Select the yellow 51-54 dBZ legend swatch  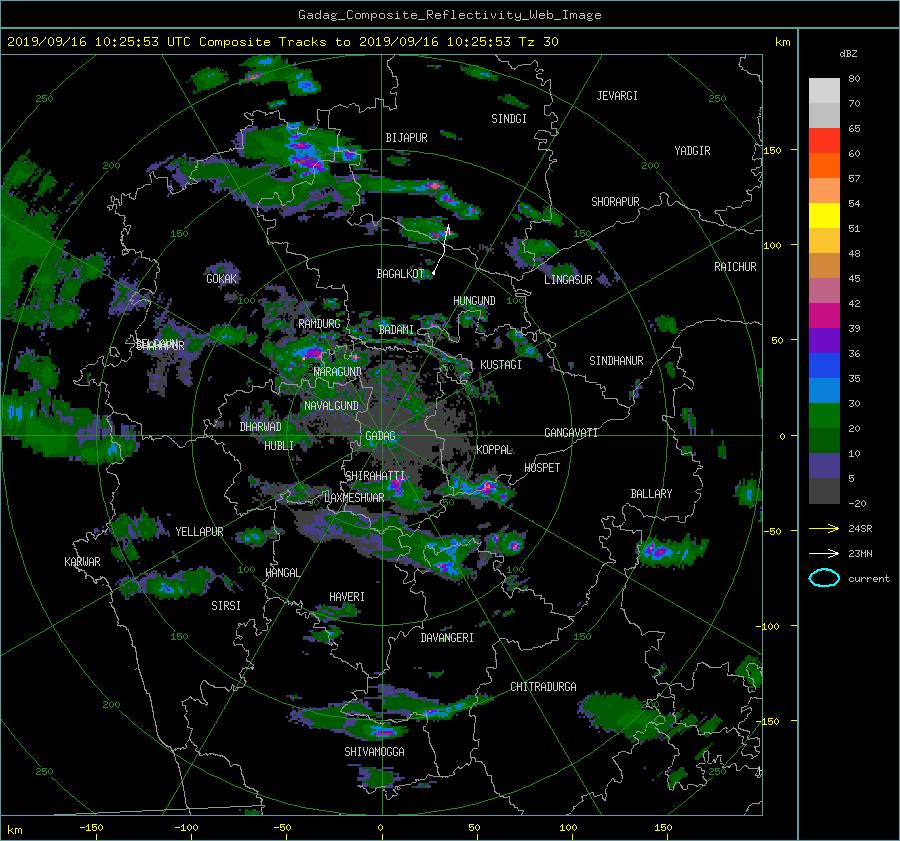click(x=824, y=216)
